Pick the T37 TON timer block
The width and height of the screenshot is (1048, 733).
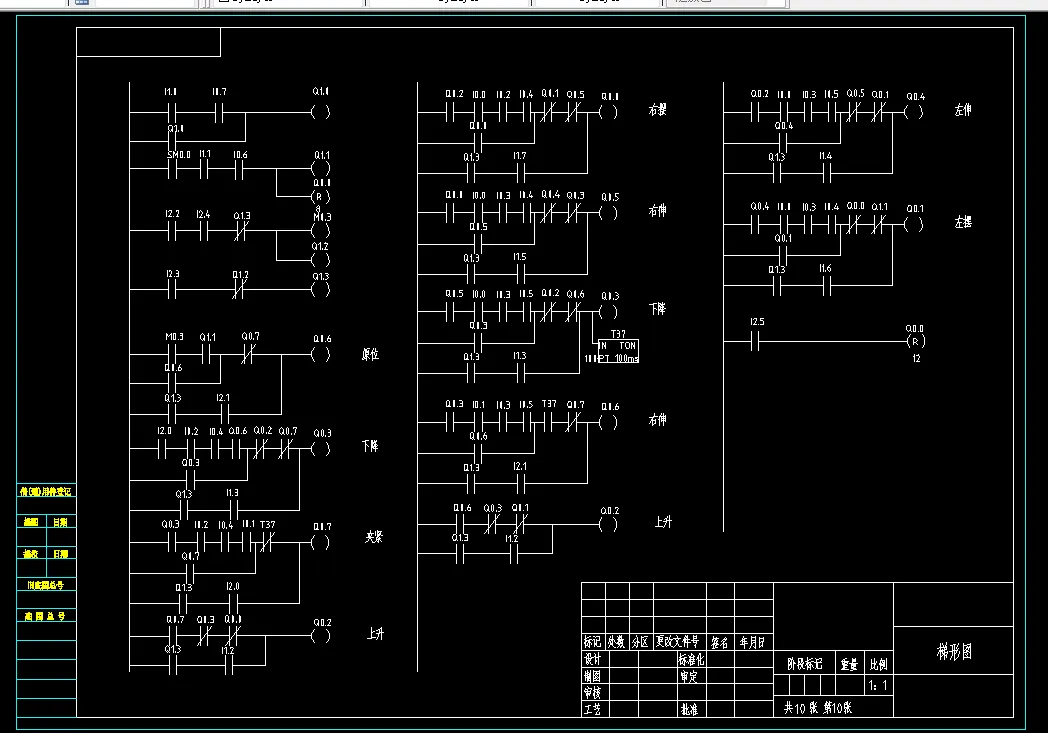point(618,351)
